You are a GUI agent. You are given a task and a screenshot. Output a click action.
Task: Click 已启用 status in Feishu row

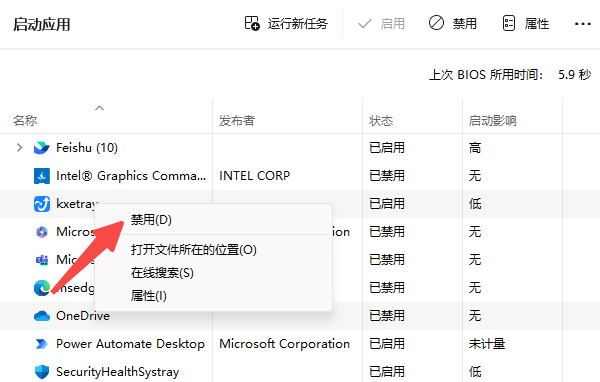(x=386, y=148)
